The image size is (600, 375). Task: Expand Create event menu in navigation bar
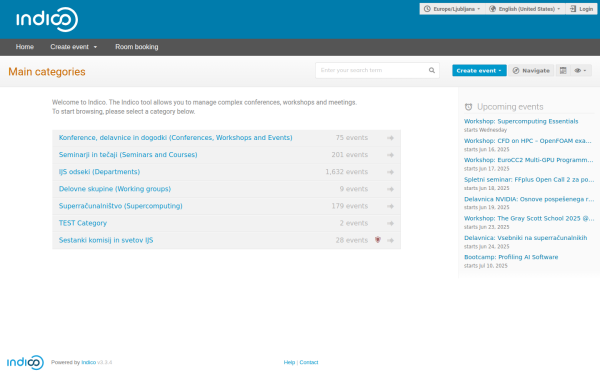pos(73,47)
